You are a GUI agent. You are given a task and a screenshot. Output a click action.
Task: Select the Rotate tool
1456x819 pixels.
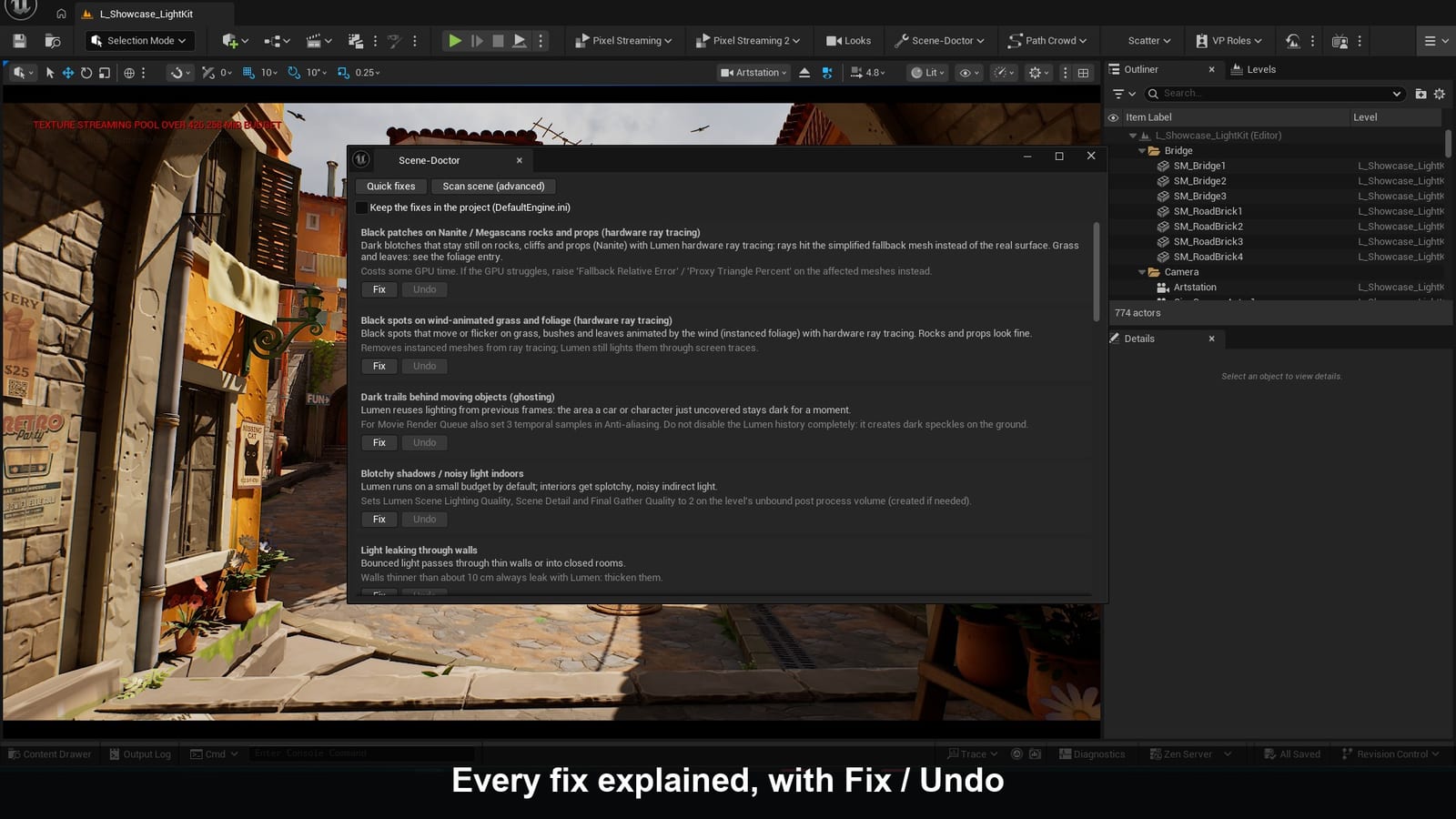tap(86, 73)
